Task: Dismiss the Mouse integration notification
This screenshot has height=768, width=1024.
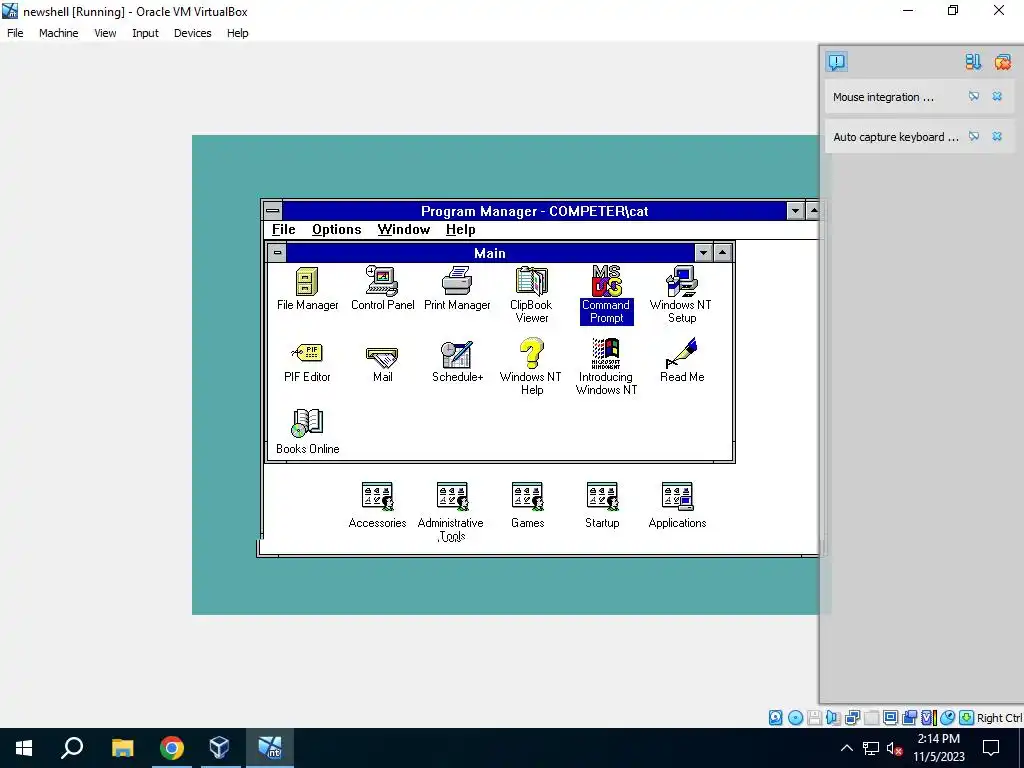Action: tap(997, 97)
